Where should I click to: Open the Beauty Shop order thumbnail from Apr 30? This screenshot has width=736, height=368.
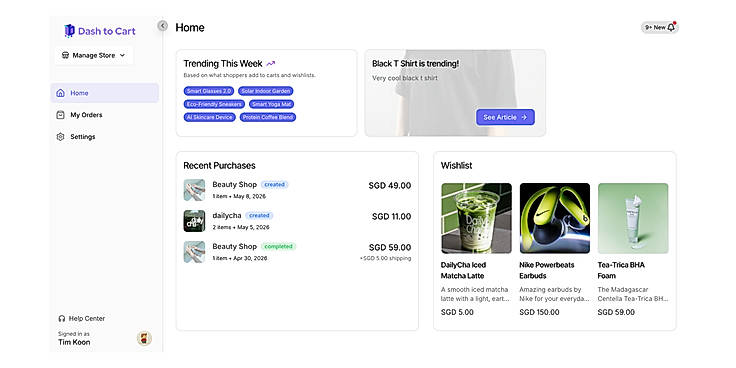pyautogui.click(x=194, y=252)
